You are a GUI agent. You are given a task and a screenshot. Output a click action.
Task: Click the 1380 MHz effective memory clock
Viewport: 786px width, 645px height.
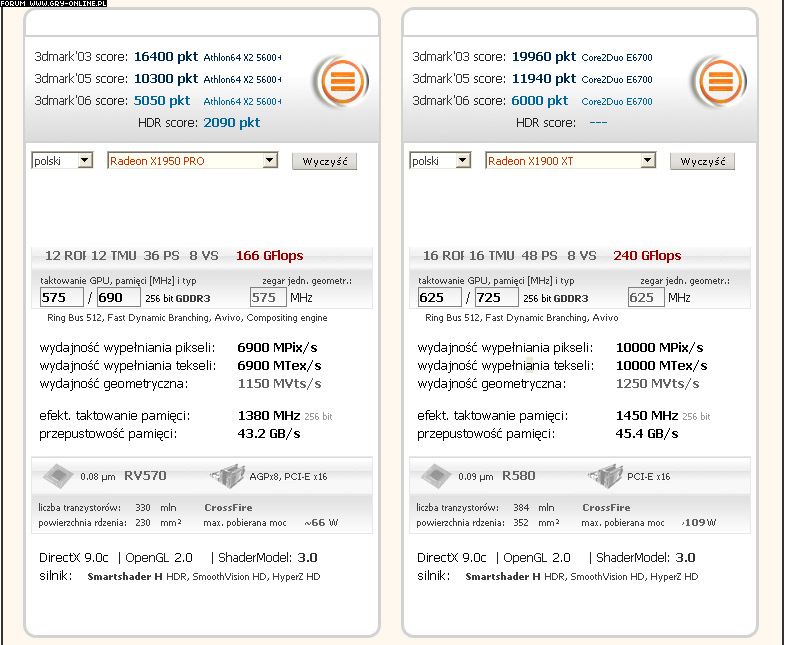pyautogui.click(x=269, y=415)
